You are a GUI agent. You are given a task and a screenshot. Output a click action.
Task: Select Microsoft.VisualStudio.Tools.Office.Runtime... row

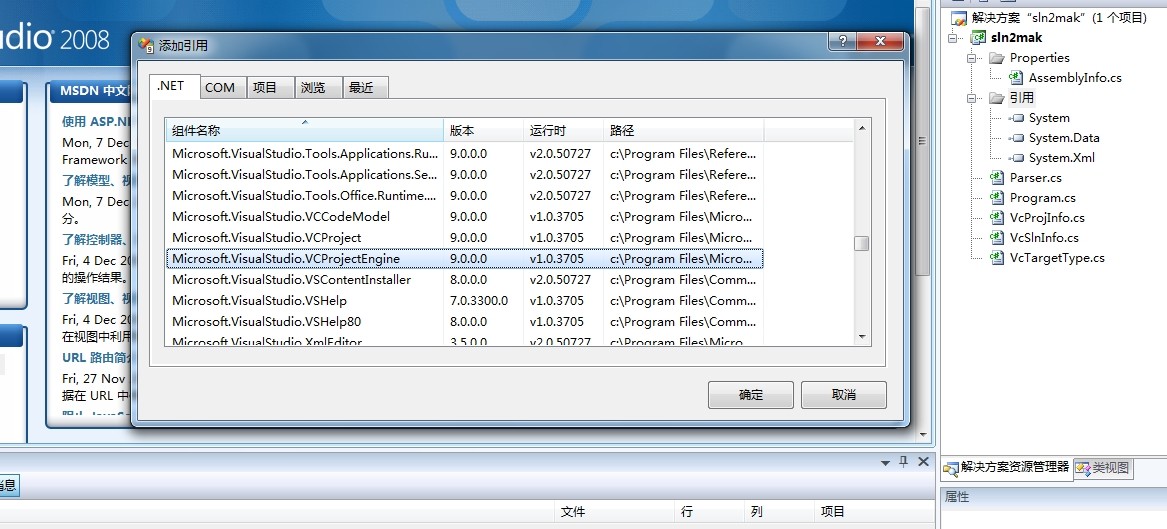464,196
